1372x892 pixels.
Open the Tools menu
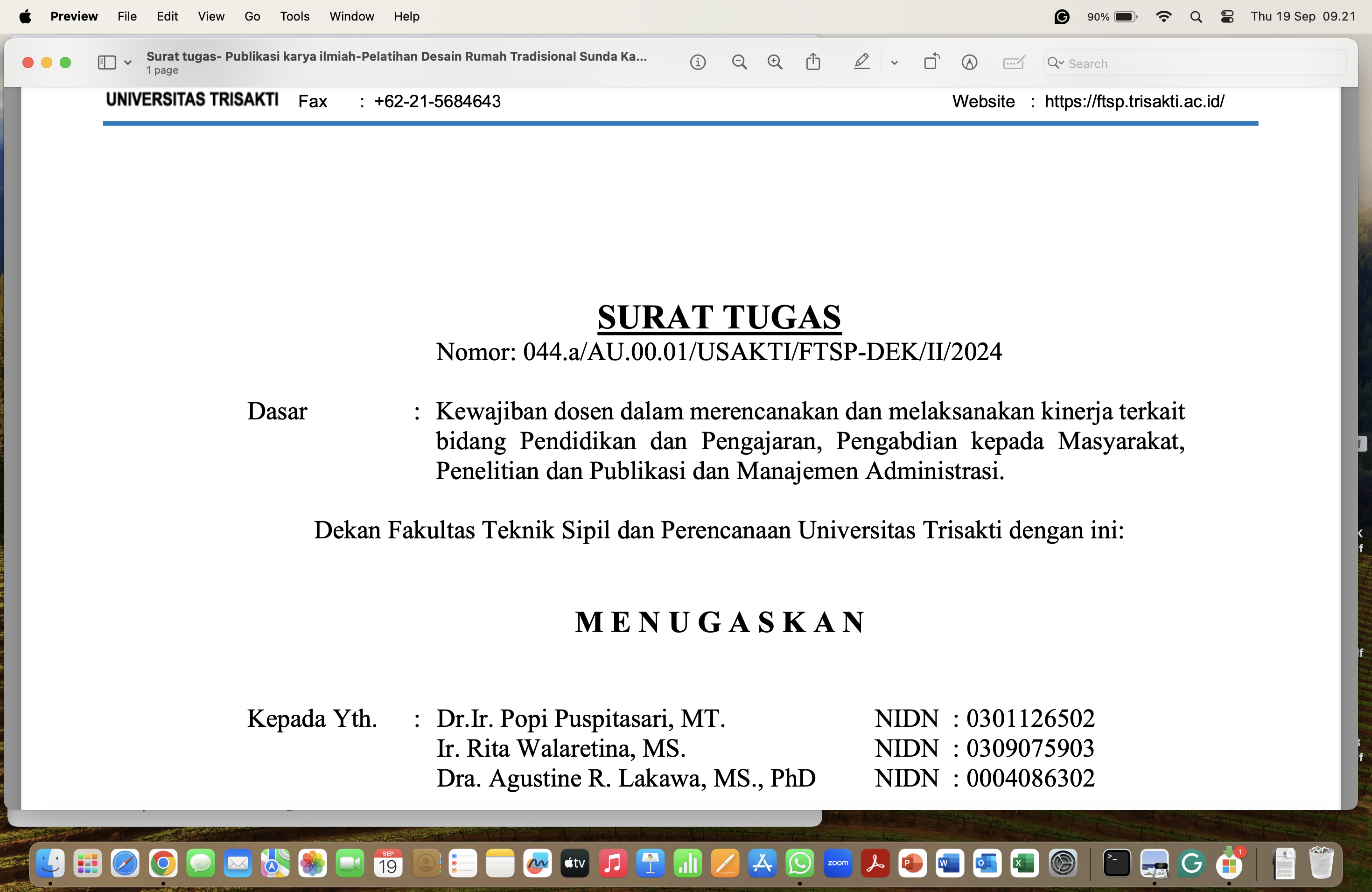point(294,16)
